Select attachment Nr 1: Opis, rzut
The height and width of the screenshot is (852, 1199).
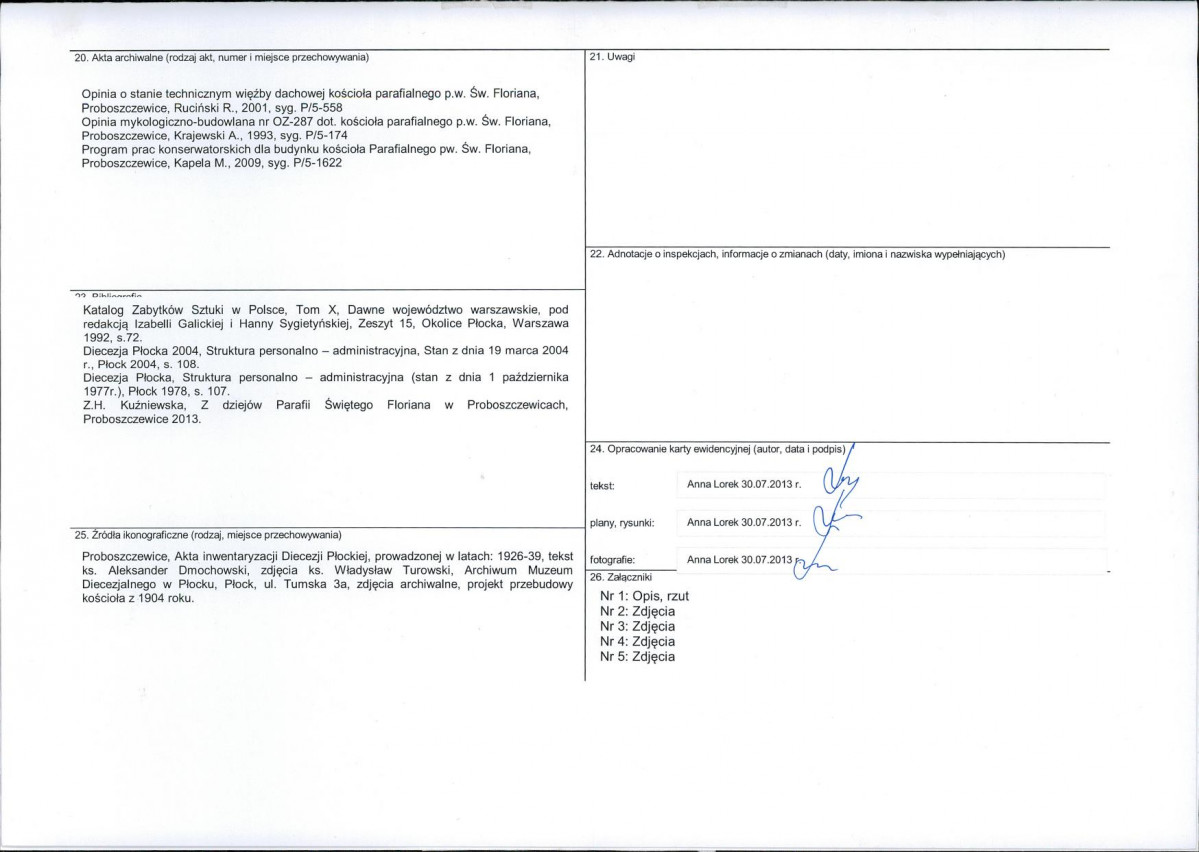[x=644, y=596]
